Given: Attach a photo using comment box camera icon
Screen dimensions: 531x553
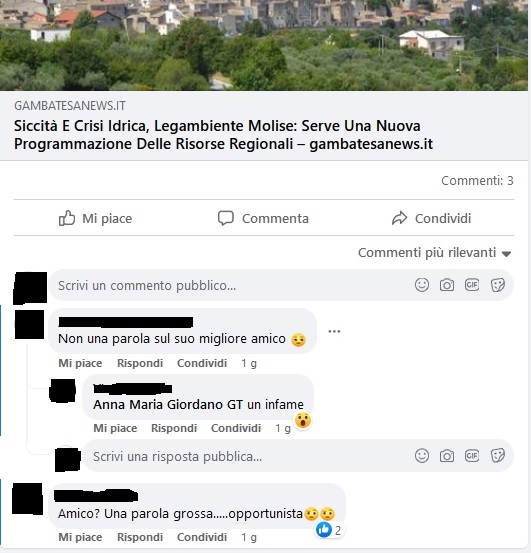Looking at the screenshot, I should 447,285.
